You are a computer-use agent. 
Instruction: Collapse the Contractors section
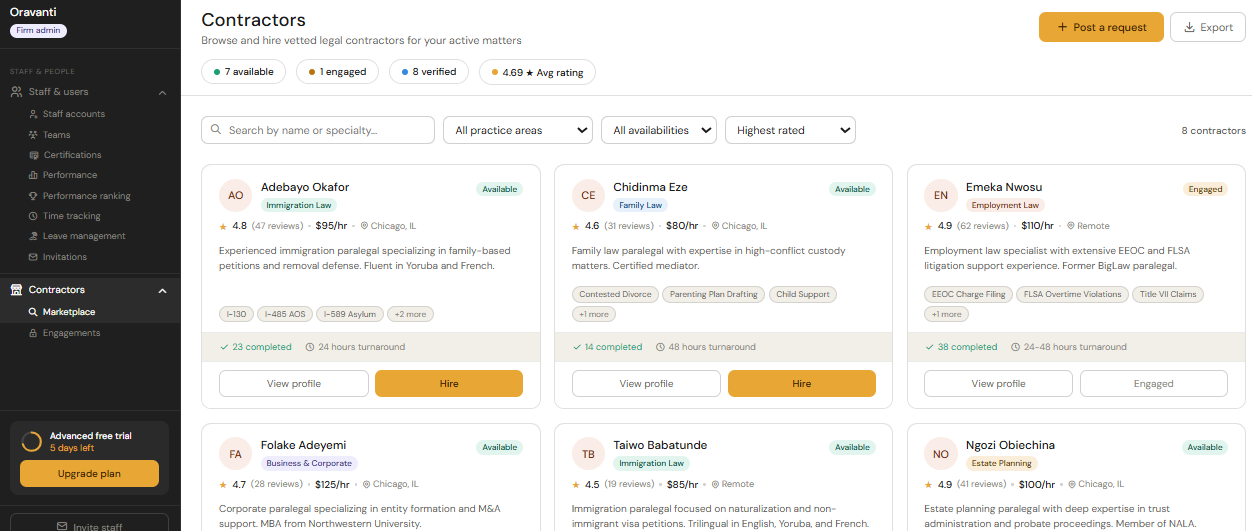tap(163, 290)
